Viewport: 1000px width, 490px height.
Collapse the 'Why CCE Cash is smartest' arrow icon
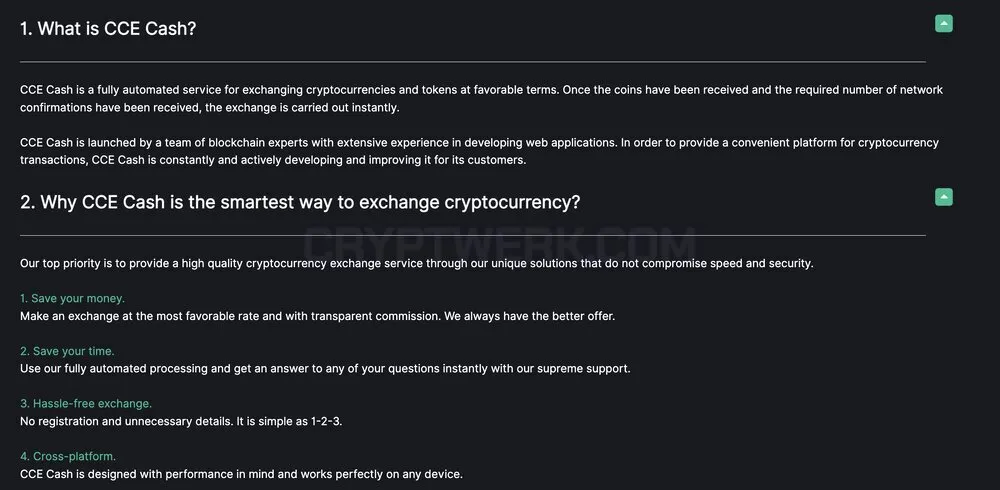click(944, 197)
